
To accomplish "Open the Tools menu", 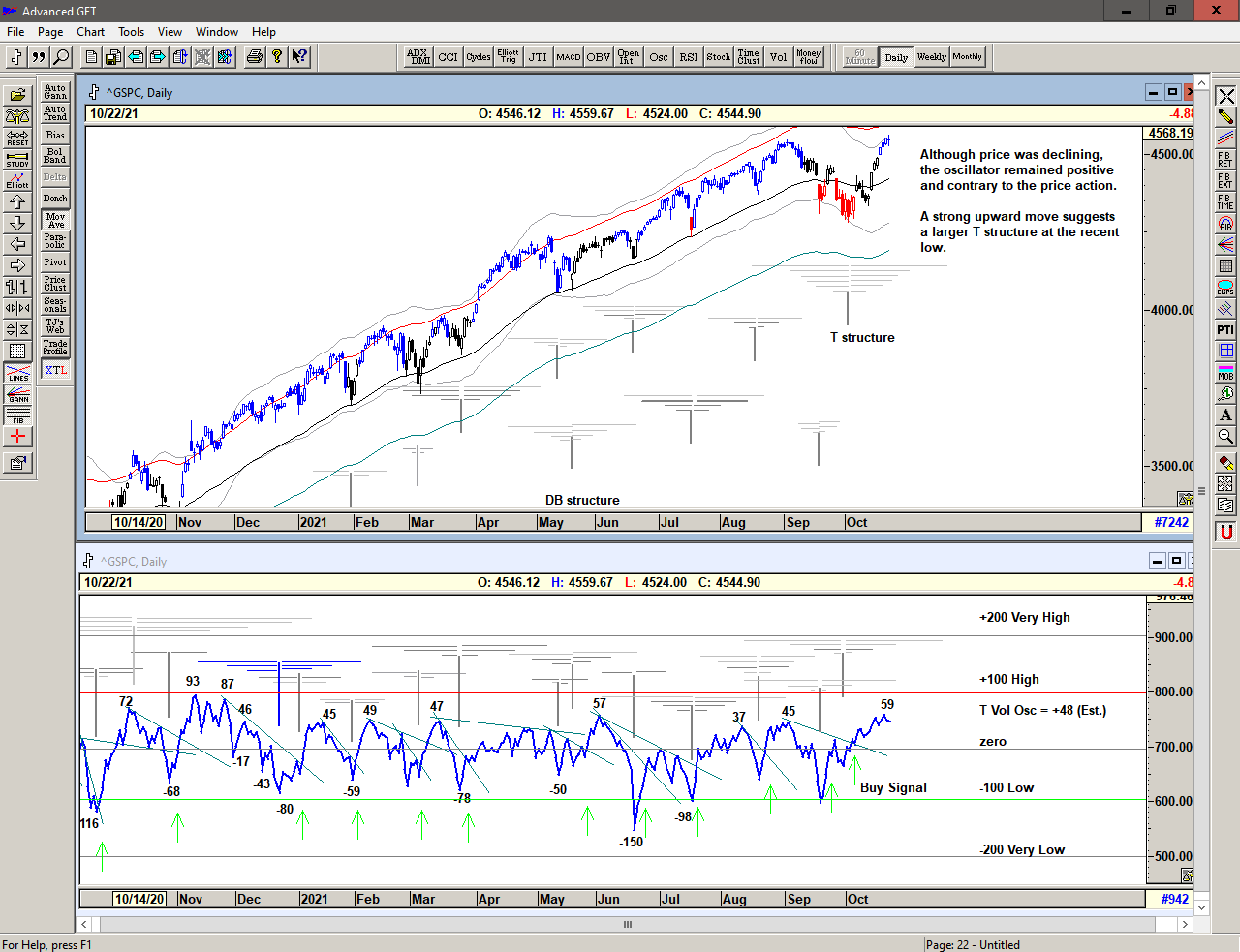I will point(131,32).
